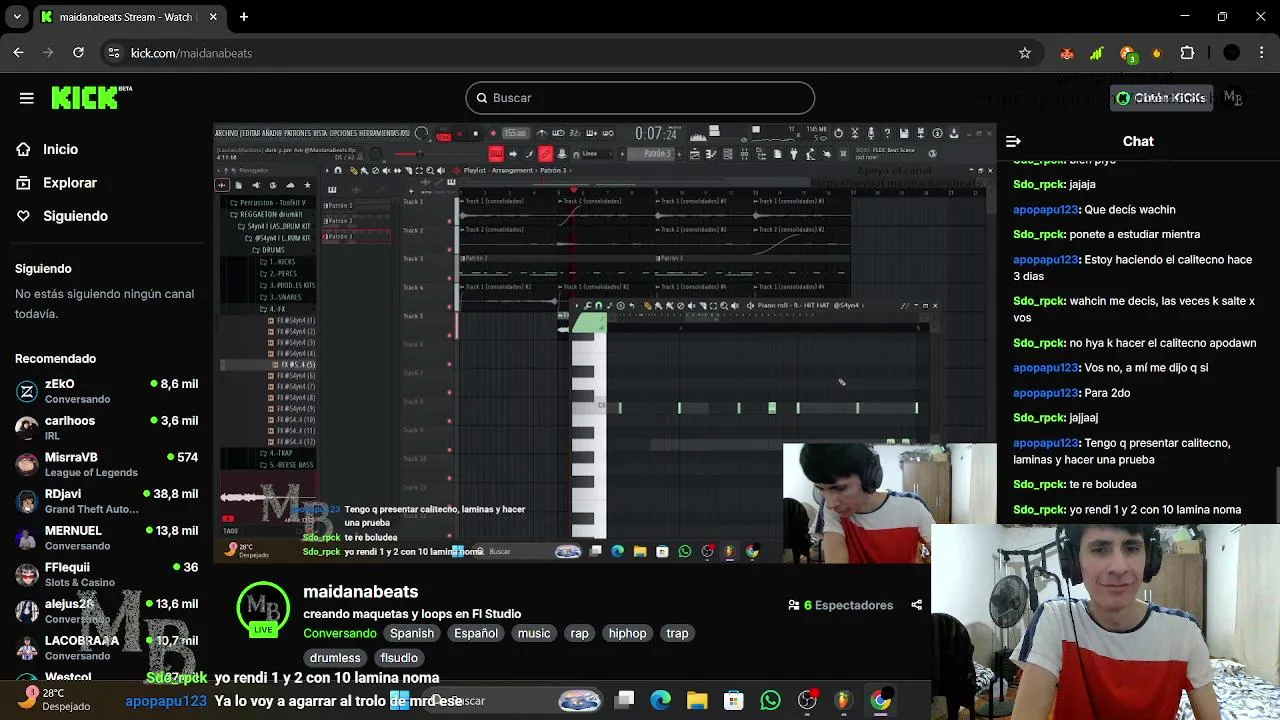Click Task View icon in the bottom taskbar
This screenshot has width=1280, height=720.
(625, 701)
